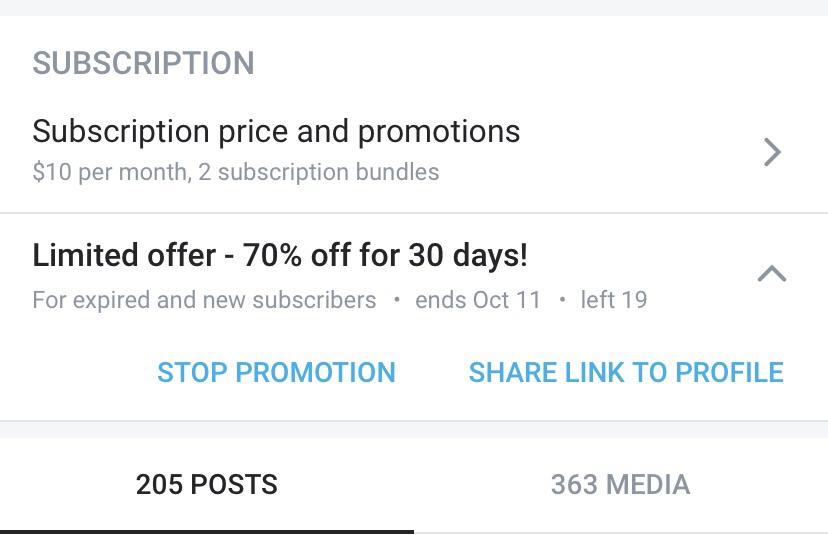The width and height of the screenshot is (828, 535).
Task: Collapse the Limited offer promotion details
Action: click(771, 274)
